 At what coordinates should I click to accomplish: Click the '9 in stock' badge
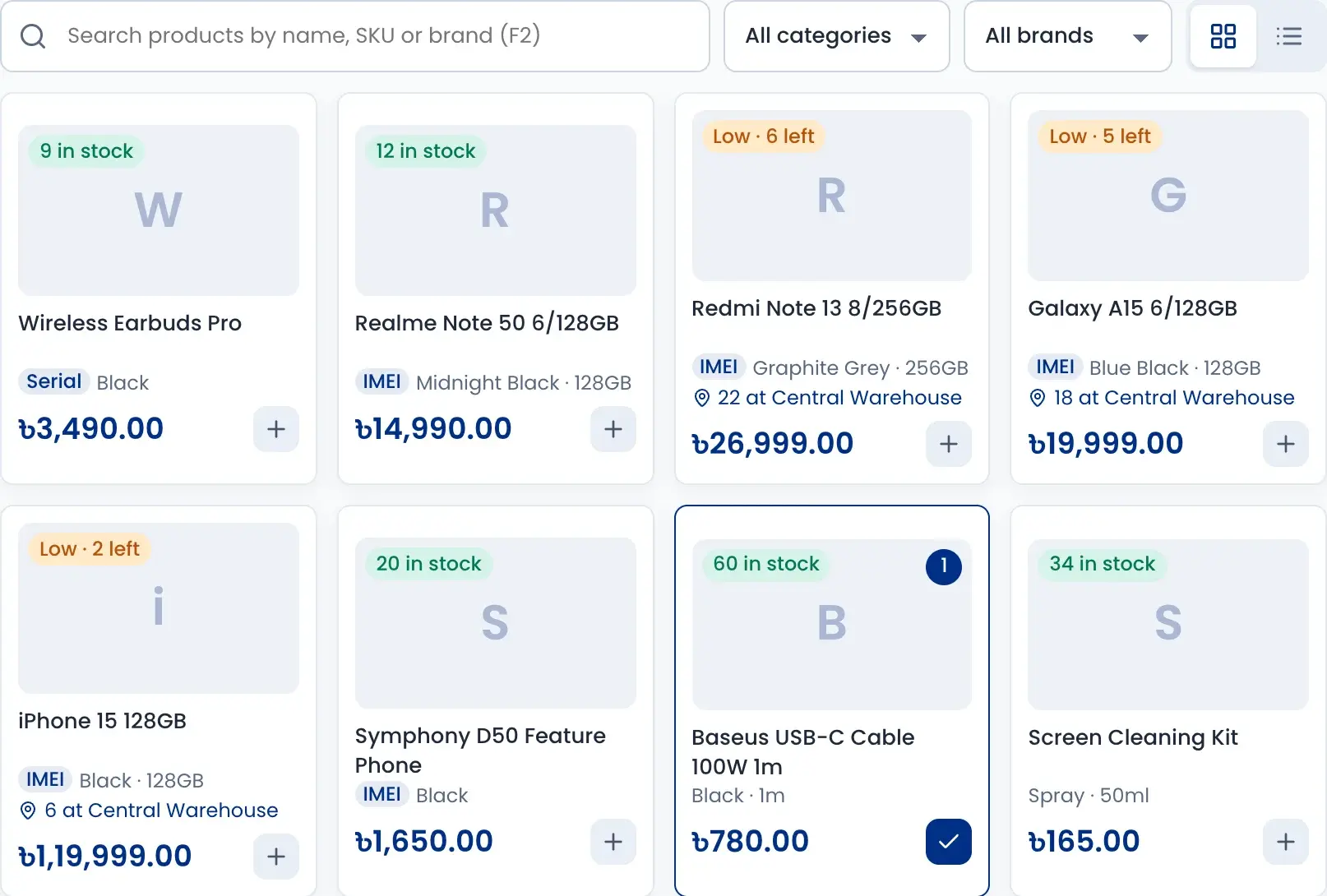coord(86,151)
